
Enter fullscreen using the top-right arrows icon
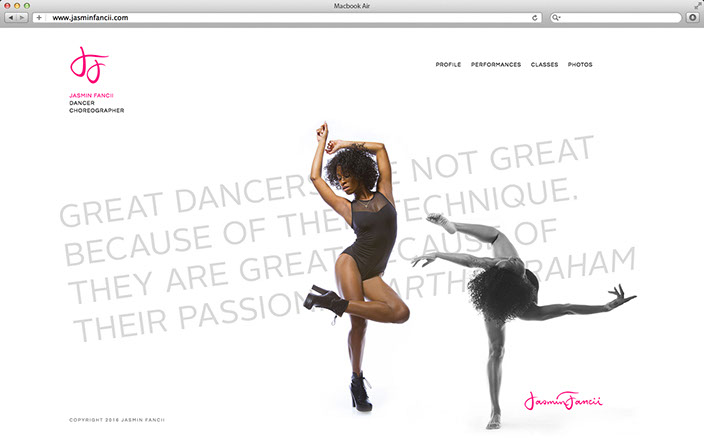(x=697, y=5)
